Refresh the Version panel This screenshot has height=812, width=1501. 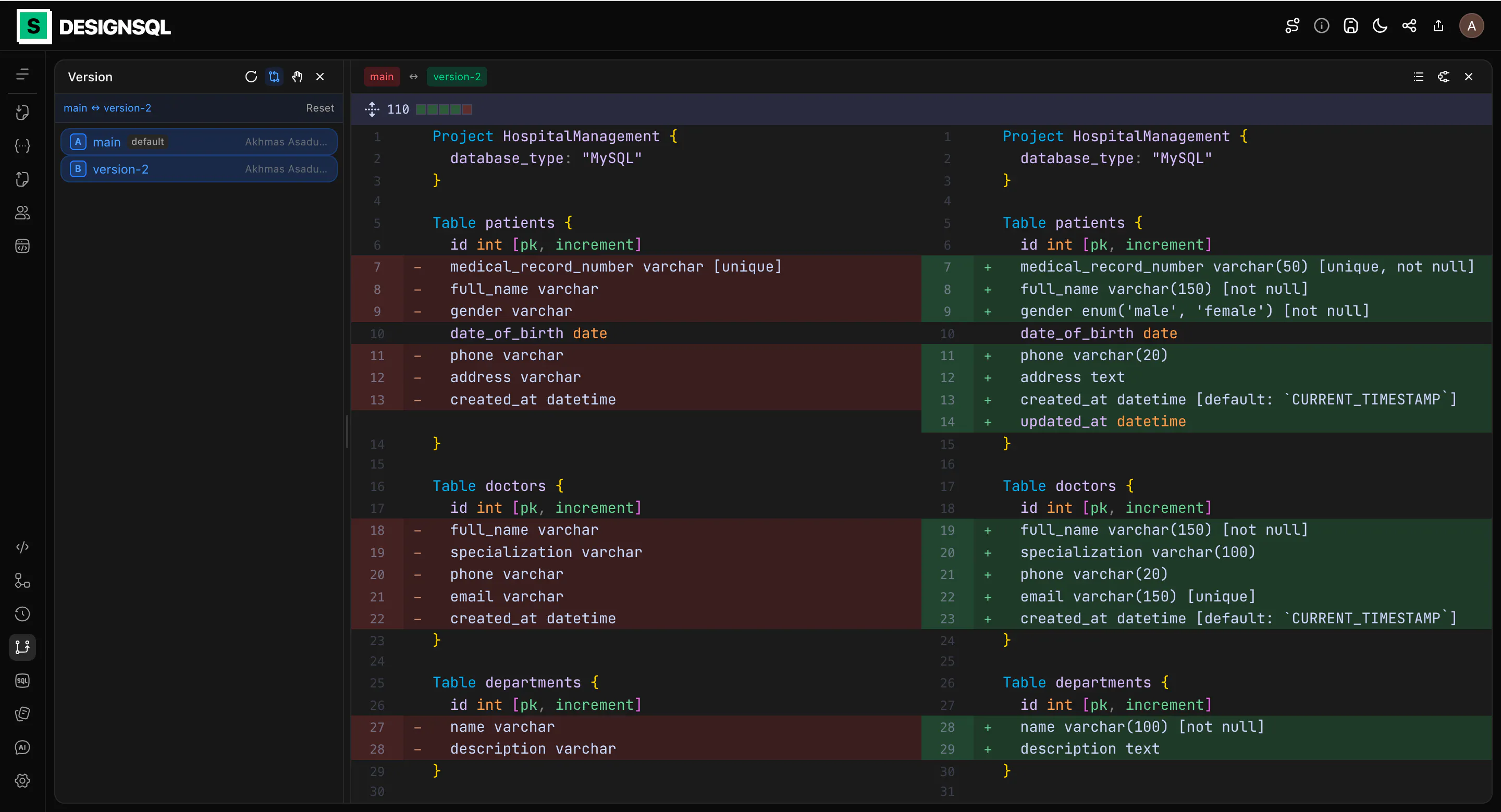pos(251,77)
